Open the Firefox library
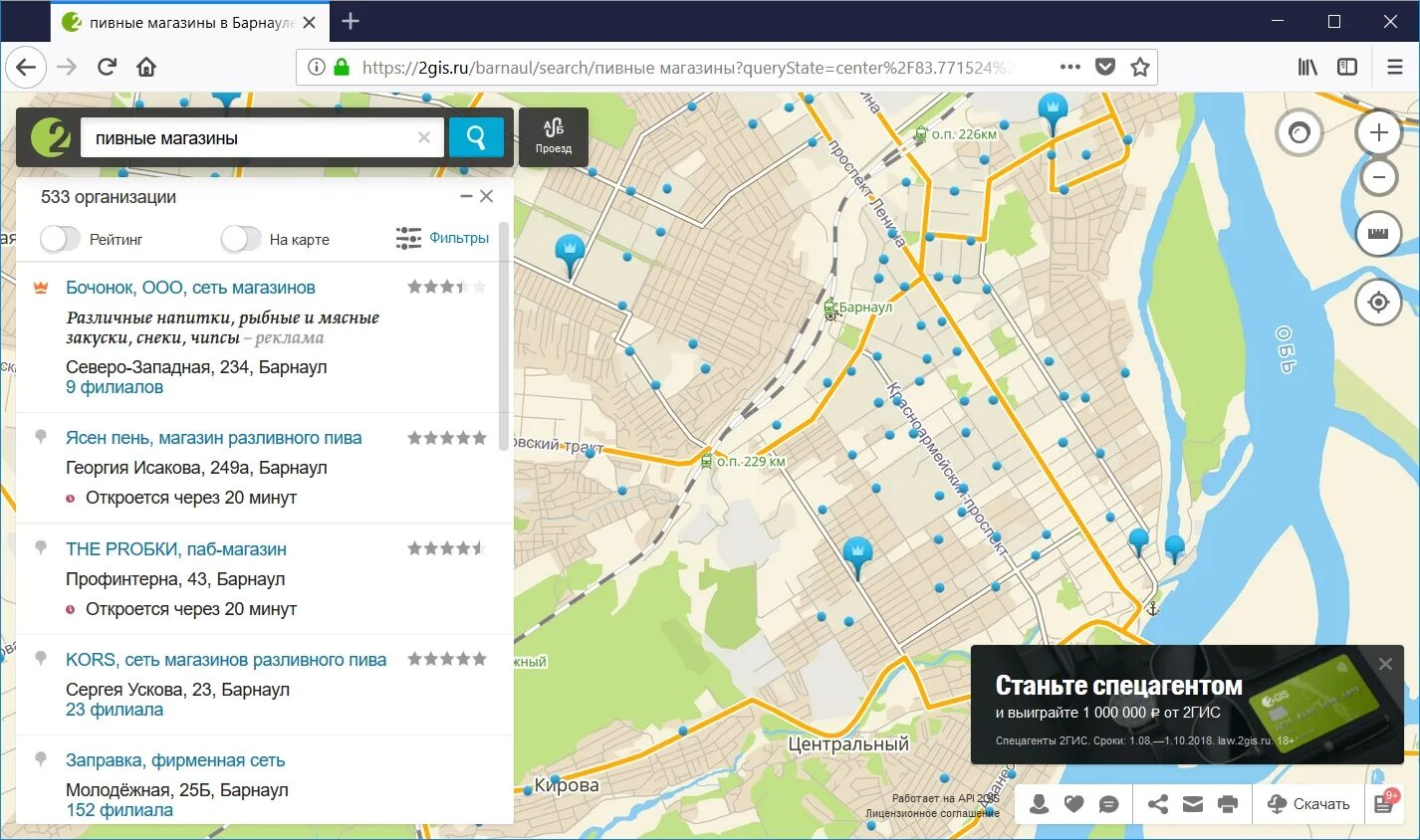 coord(1307,67)
